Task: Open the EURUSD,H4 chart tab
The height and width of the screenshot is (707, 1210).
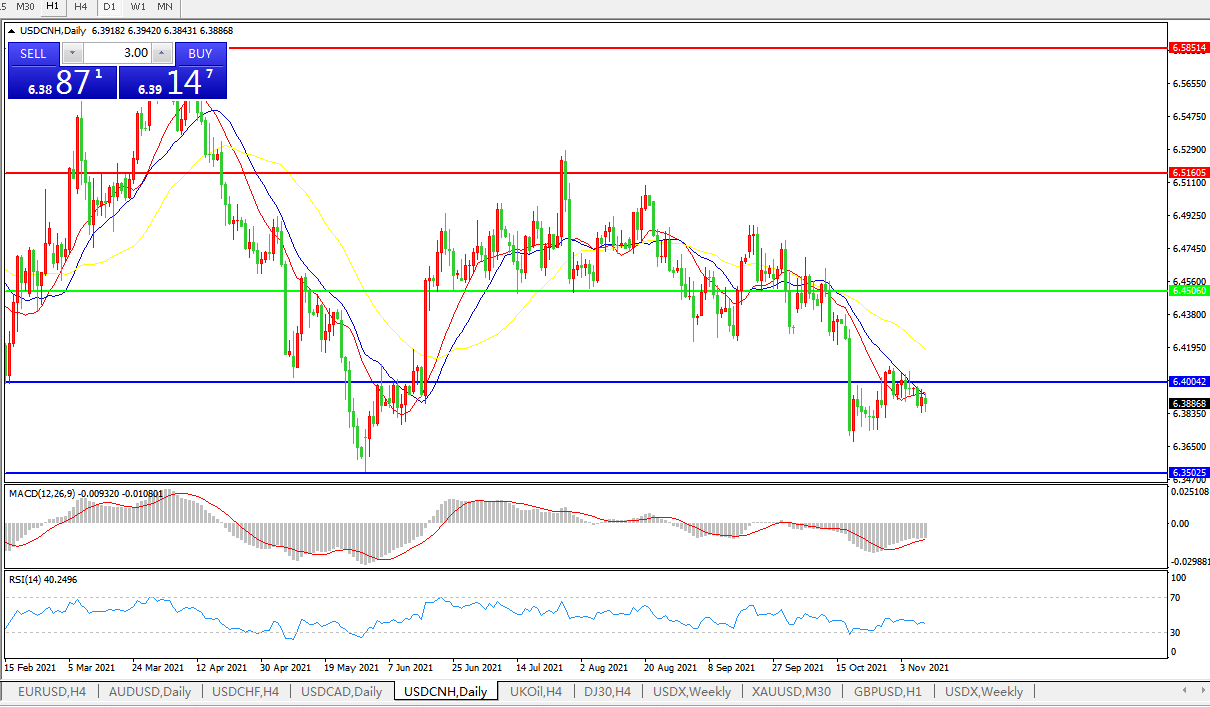Action: tap(51, 692)
